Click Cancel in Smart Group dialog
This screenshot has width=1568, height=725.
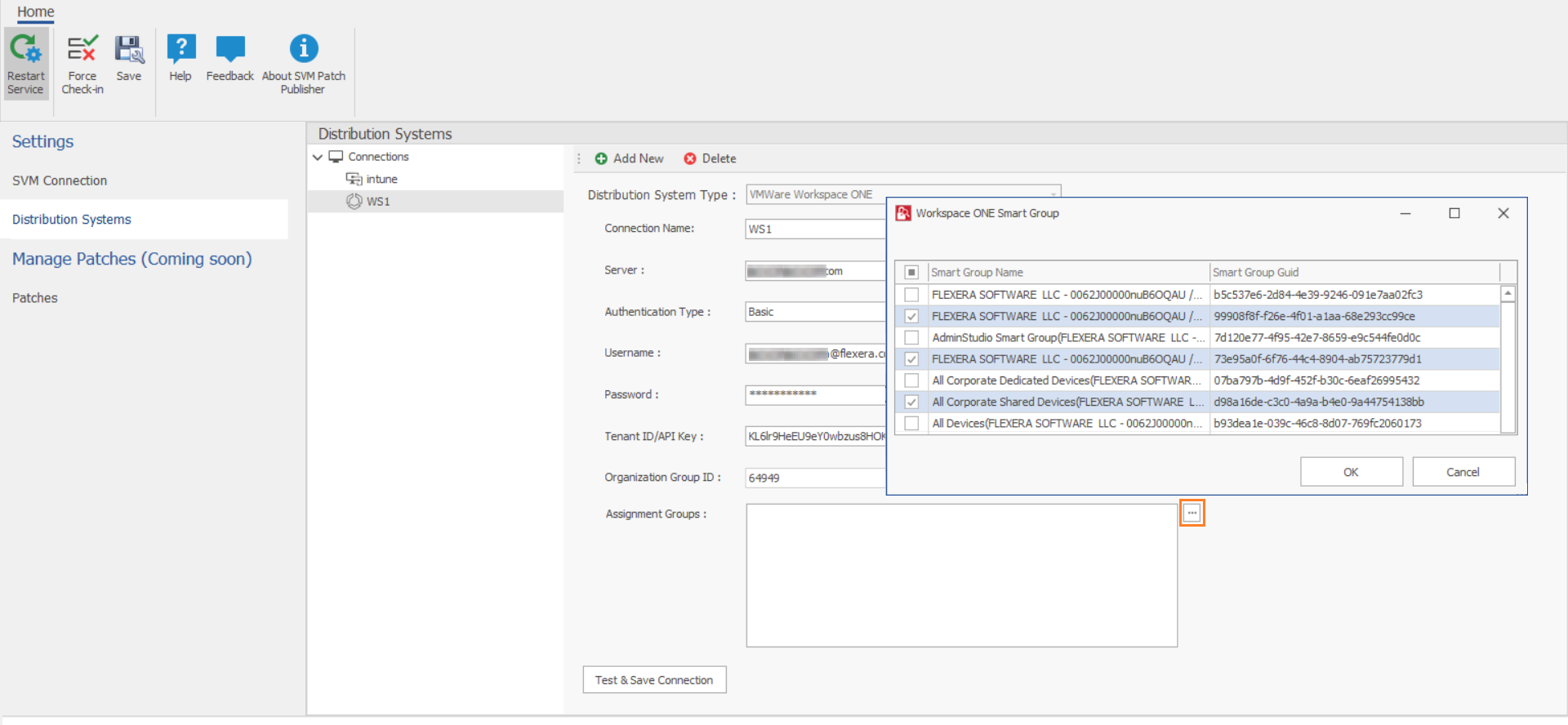(x=1463, y=472)
